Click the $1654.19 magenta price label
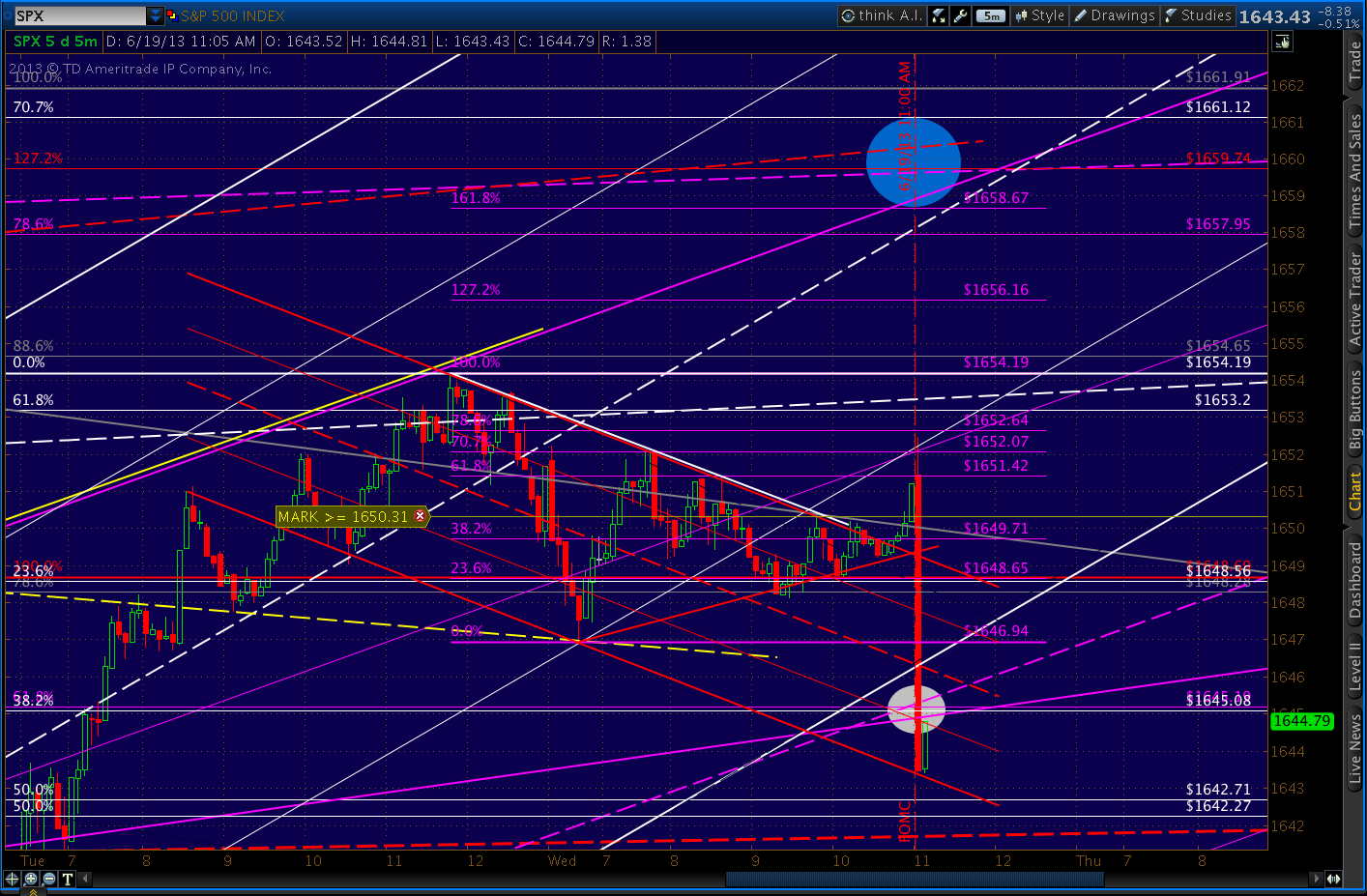The height and width of the screenshot is (896, 1367). (x=996, y=362)
